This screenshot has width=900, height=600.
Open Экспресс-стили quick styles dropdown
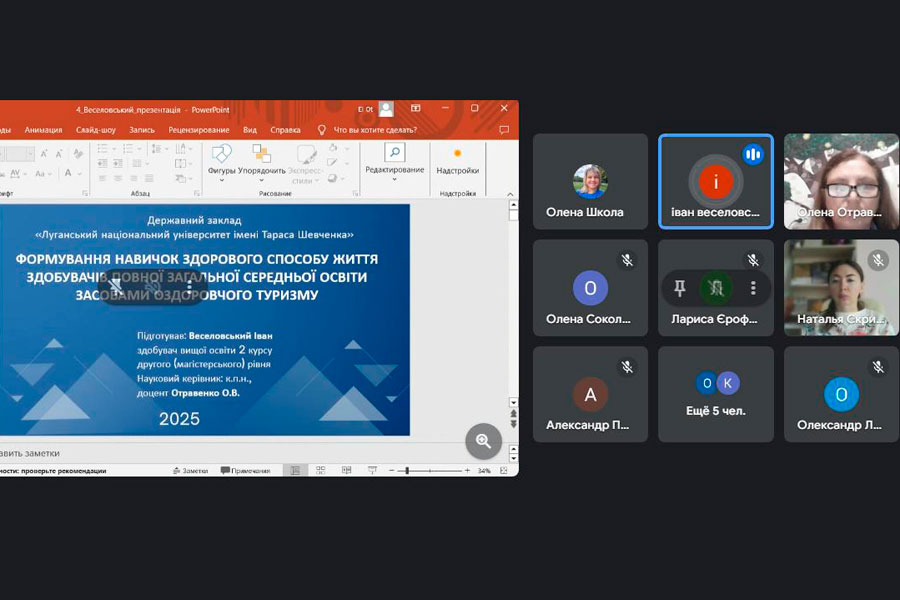(x=305, y=162)
